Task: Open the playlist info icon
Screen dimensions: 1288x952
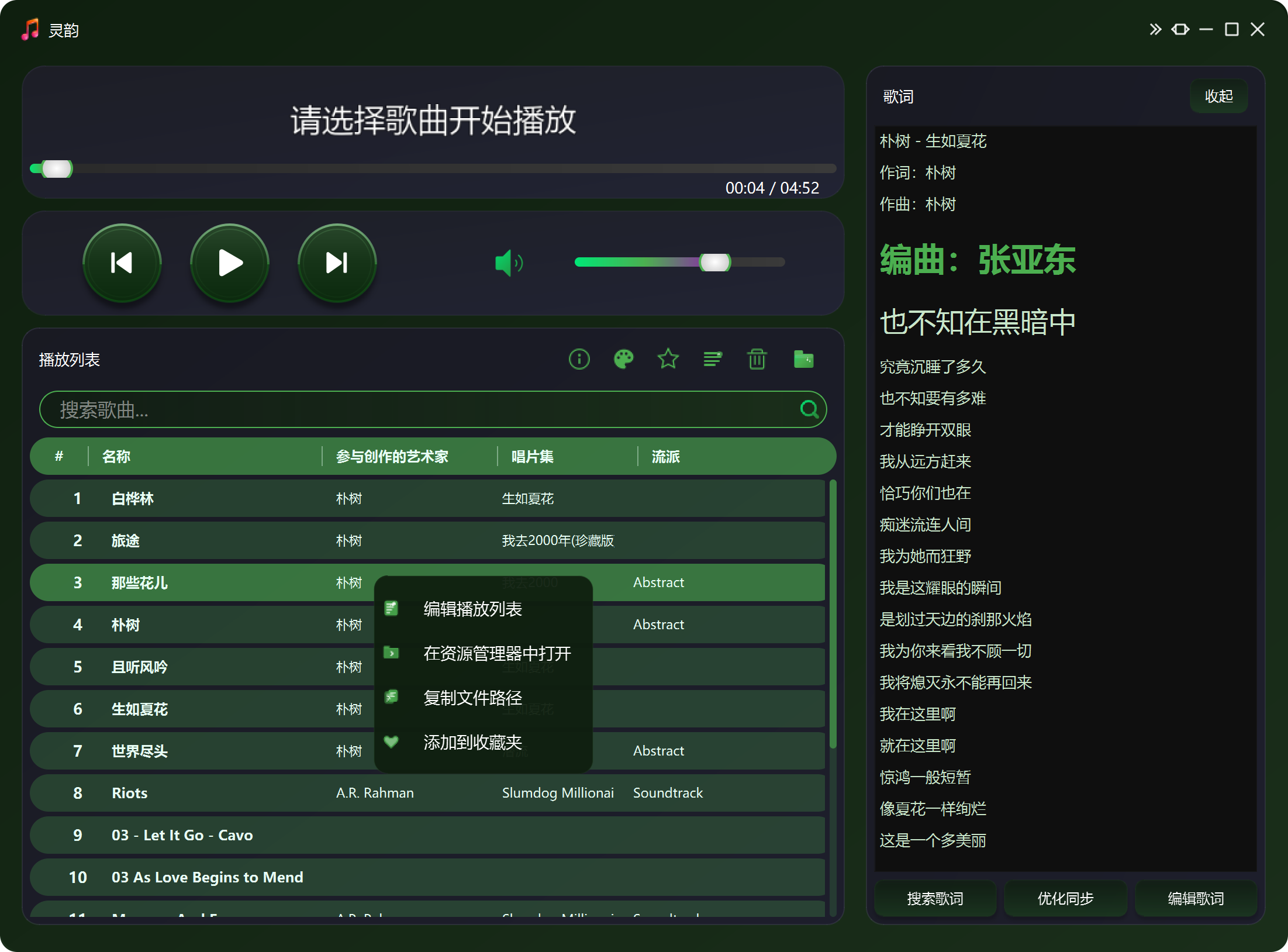Action: (579, 359)
